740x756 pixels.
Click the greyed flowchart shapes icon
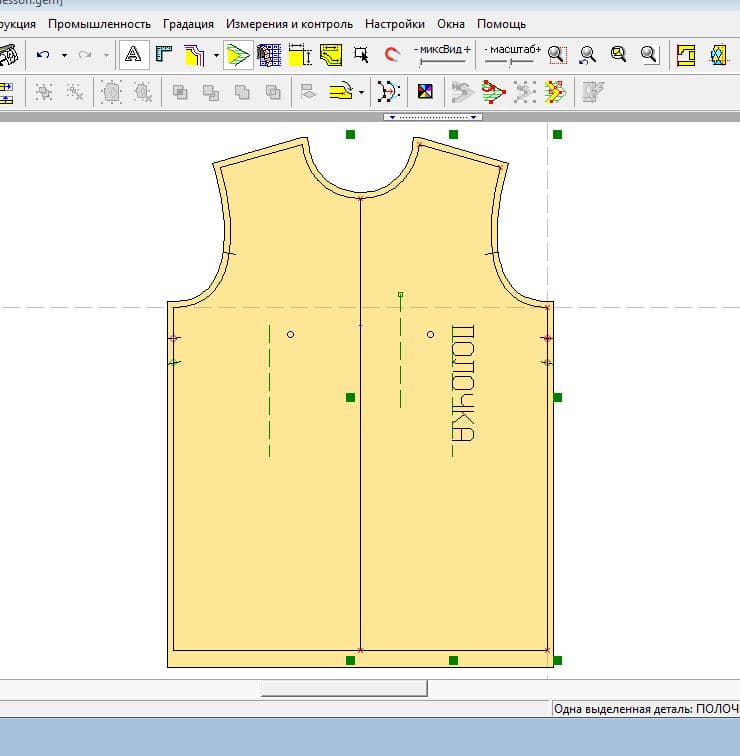click(308, 92)
